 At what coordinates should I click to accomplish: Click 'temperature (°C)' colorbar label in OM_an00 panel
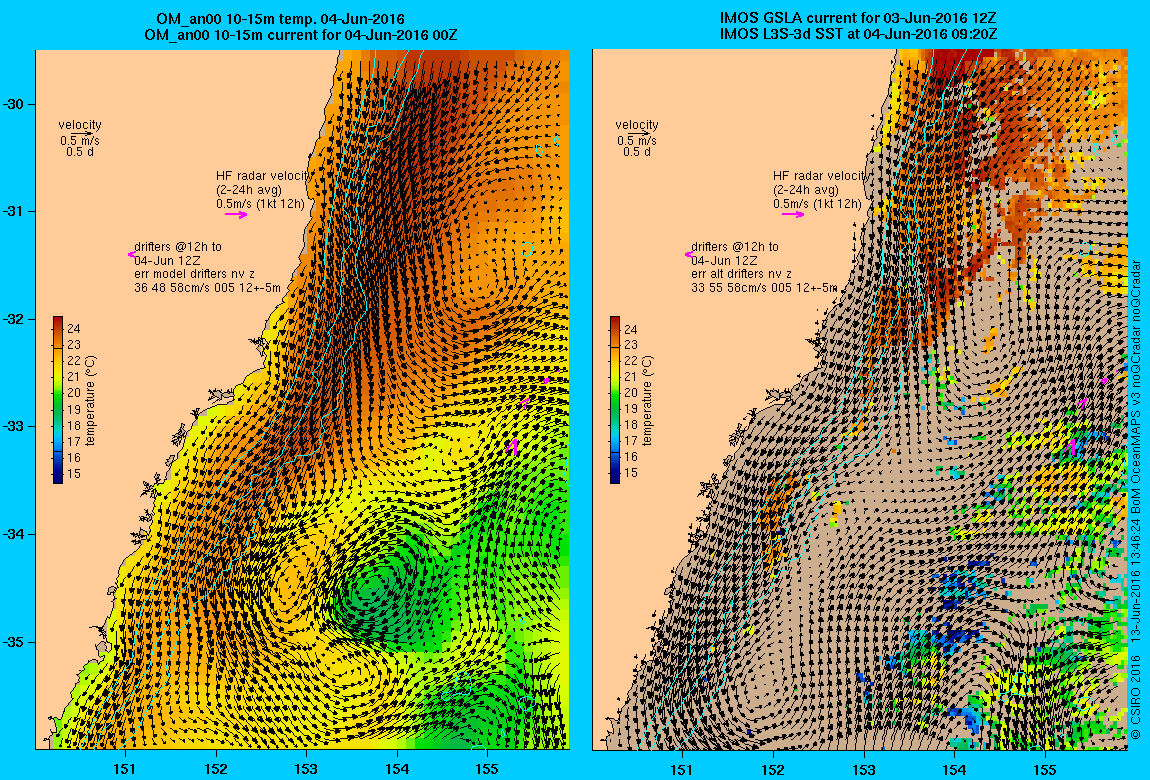click(x=90, y=401)
